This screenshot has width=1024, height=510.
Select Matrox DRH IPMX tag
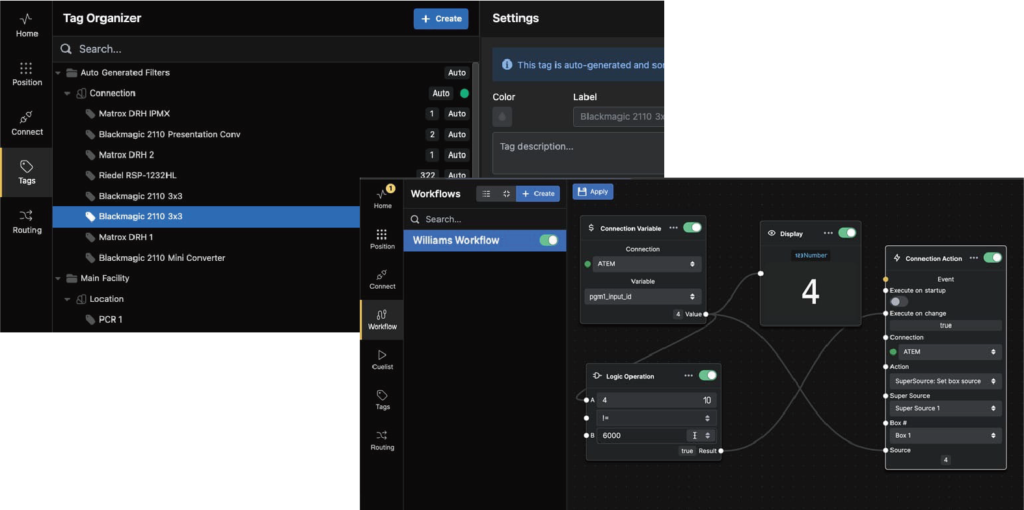coord(134,114)
